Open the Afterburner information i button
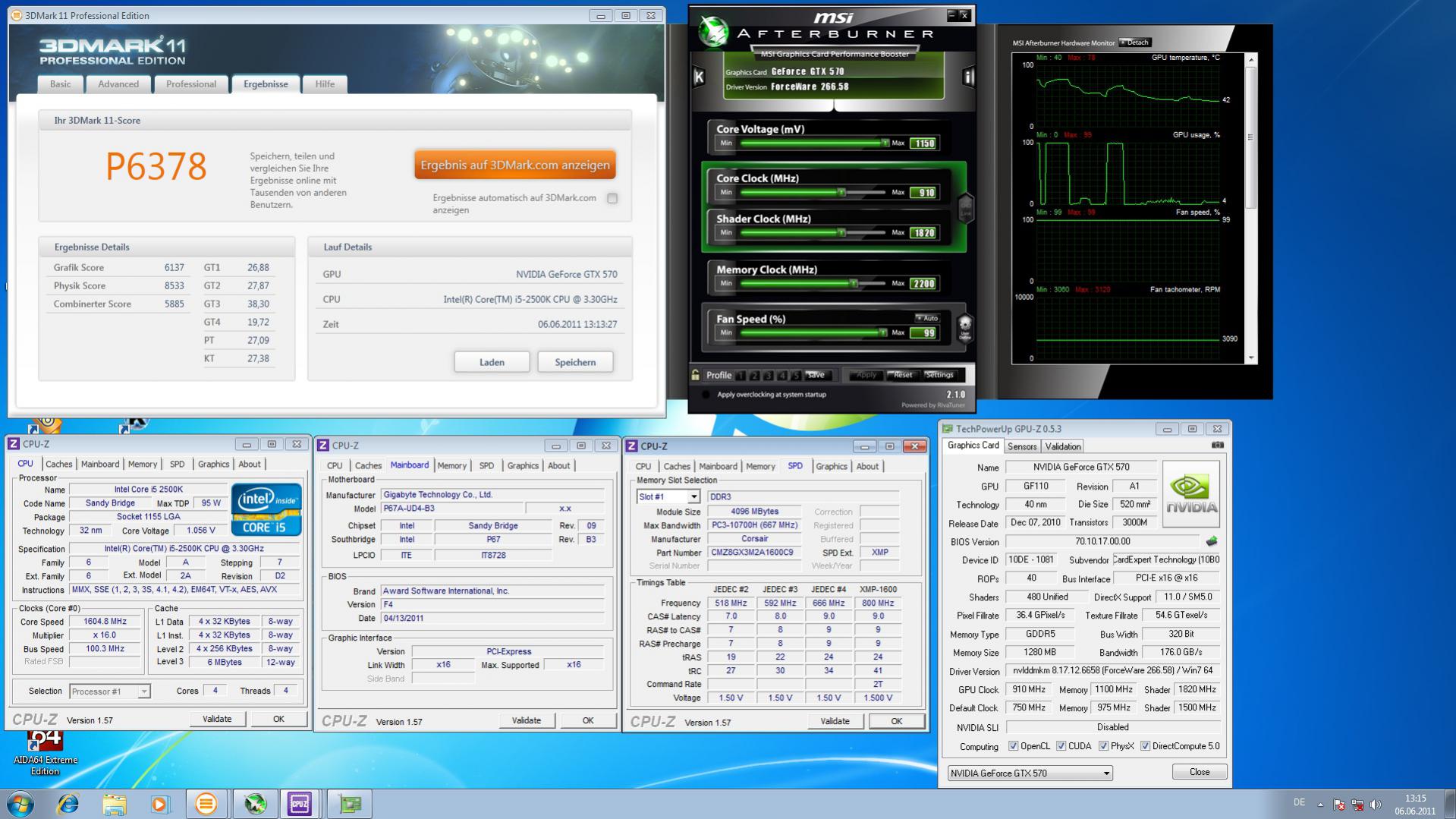 (x=968, y=77)
